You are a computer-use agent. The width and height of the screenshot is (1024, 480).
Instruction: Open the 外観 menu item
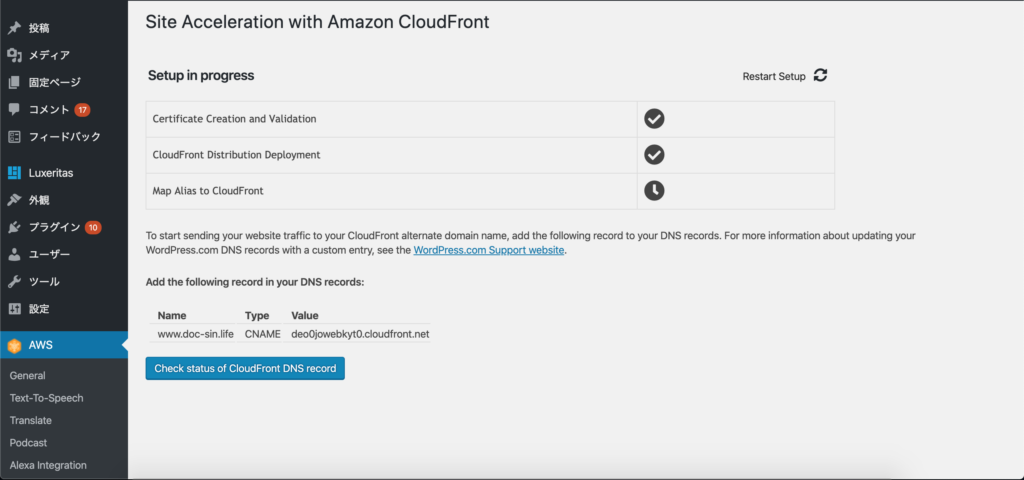64,200
